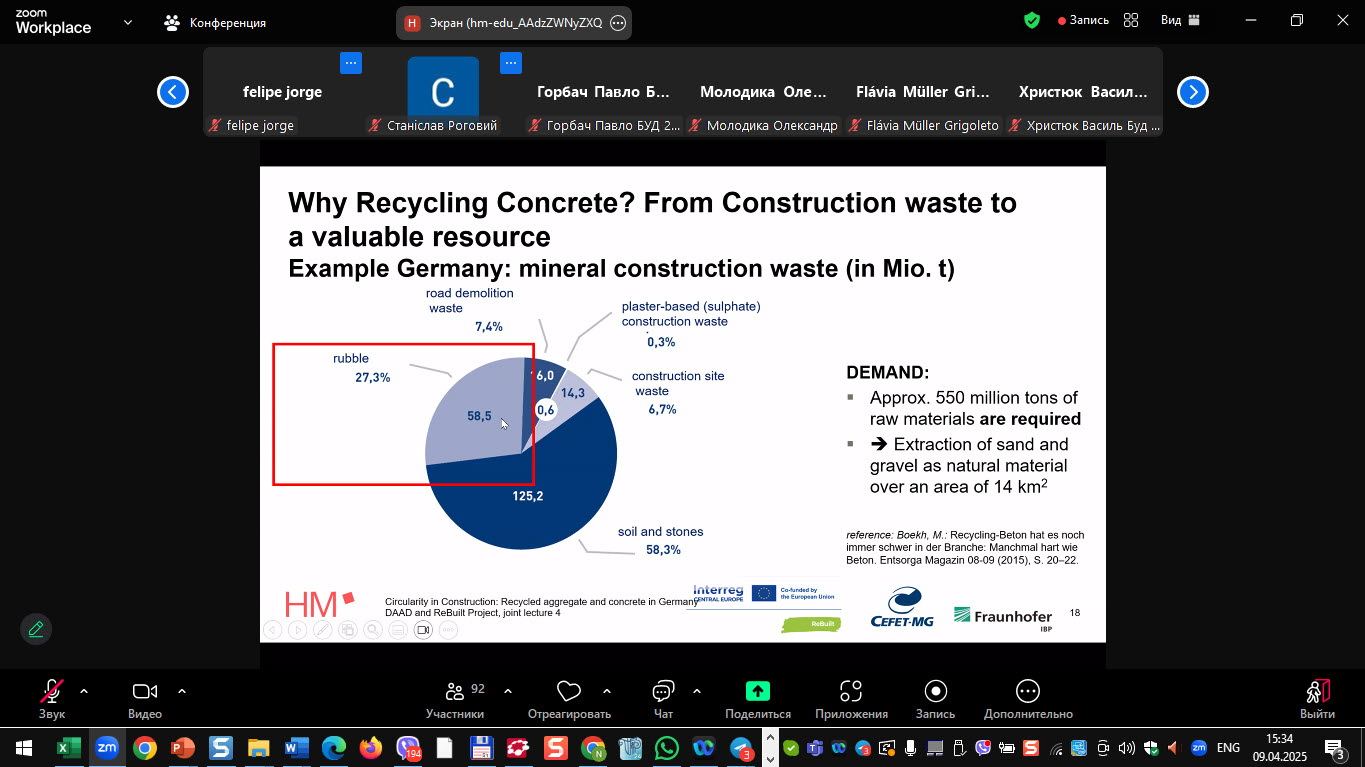This screenshot has width=1365, height=767.
Task: Select Христюк Василь's participant tile
Action: pyautogui.click(x=1083, y=92)
